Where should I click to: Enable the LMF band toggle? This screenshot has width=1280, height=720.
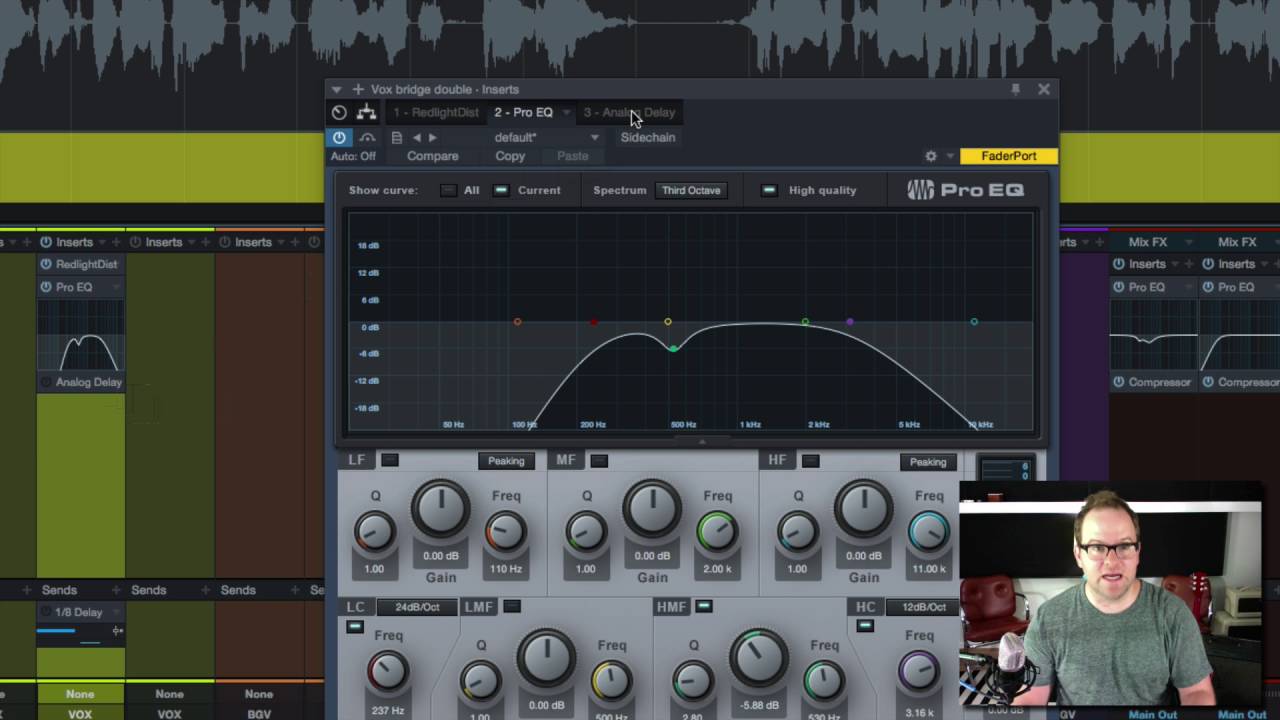(x=512, y=606)
